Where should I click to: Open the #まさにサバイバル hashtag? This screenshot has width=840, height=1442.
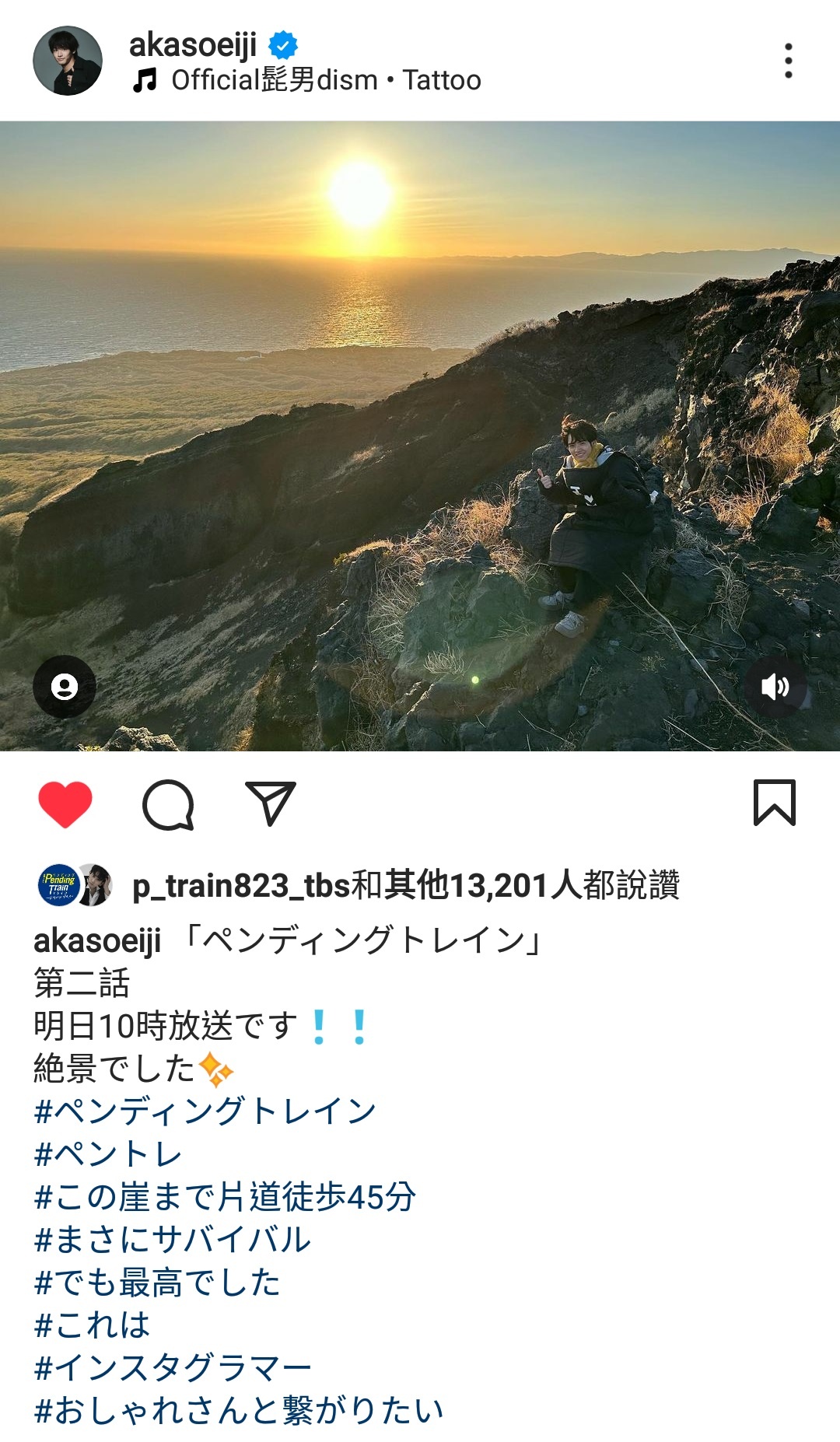coord(173,1239)
